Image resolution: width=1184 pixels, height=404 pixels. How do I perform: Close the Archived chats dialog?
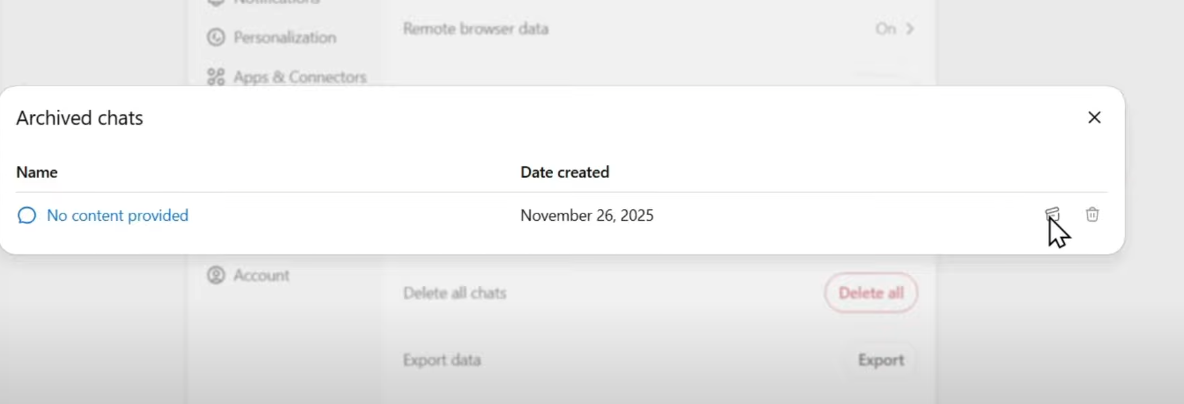1094,118
